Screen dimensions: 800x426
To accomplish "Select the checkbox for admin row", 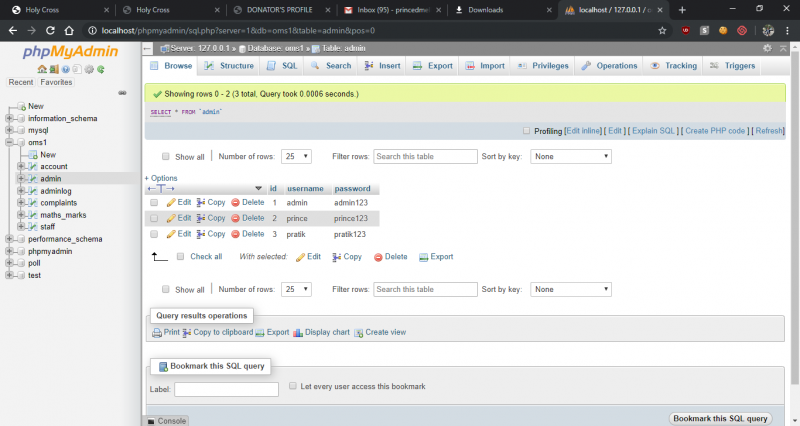I will click(154, 203).
